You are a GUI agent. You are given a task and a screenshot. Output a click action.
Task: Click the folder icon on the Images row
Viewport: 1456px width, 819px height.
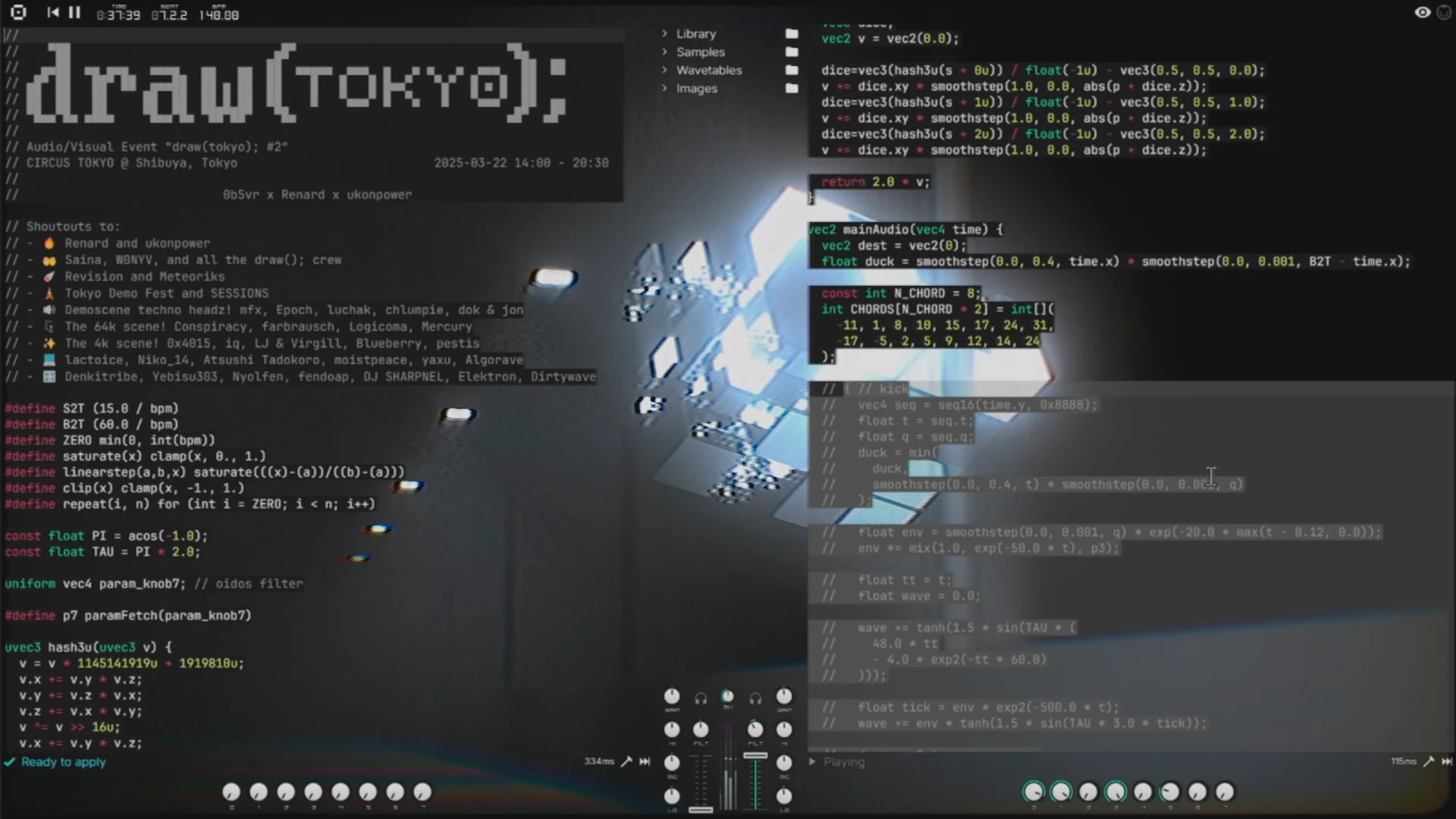coord(792,88)
